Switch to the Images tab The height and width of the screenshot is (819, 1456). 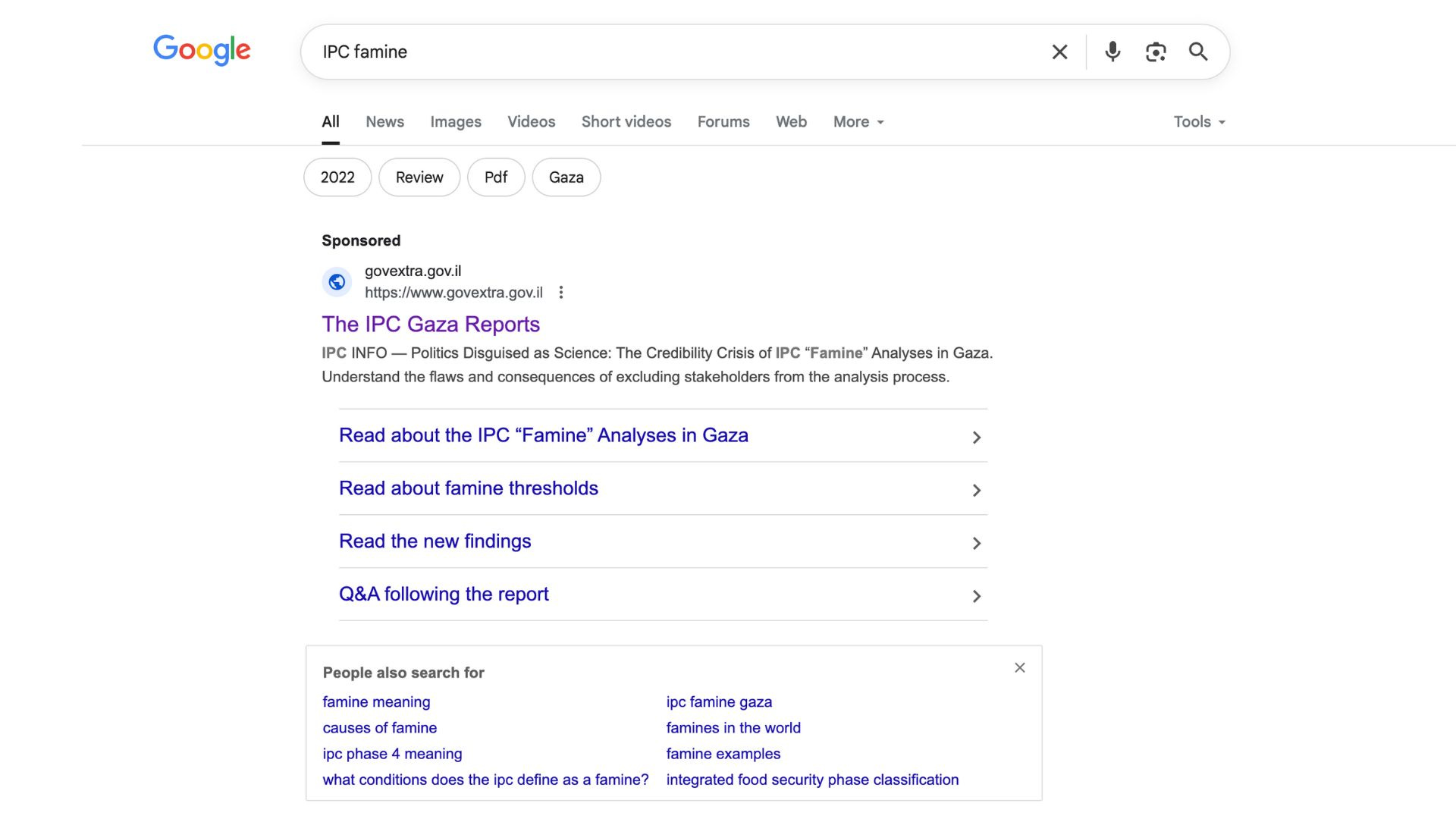[x=455, y=122]
